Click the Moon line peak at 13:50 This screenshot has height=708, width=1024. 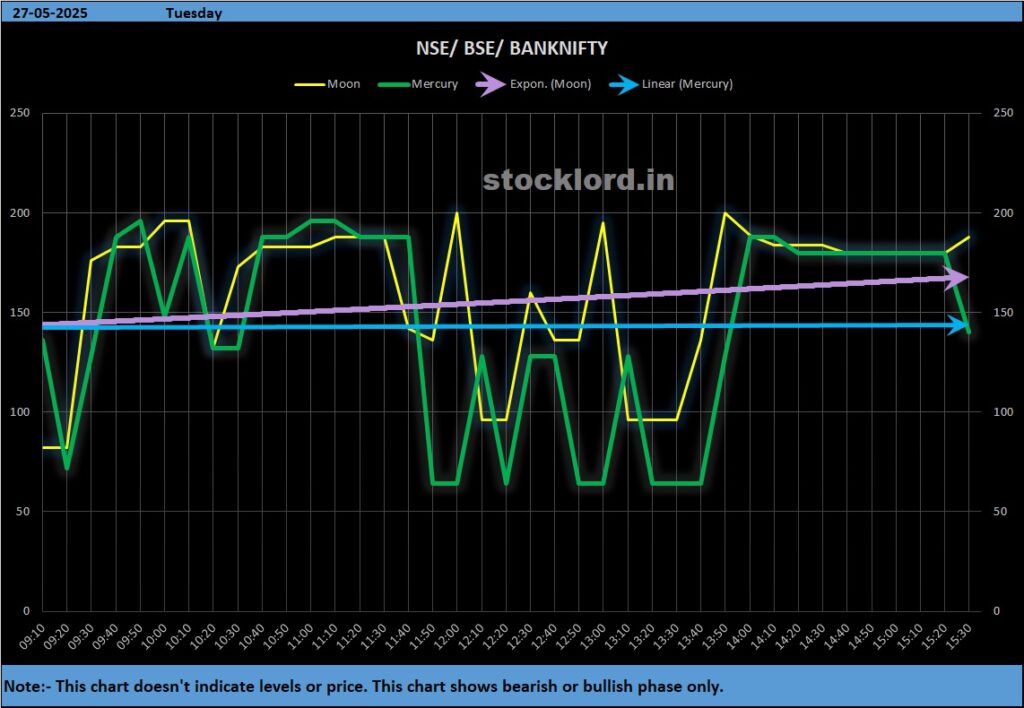point(725,214)
